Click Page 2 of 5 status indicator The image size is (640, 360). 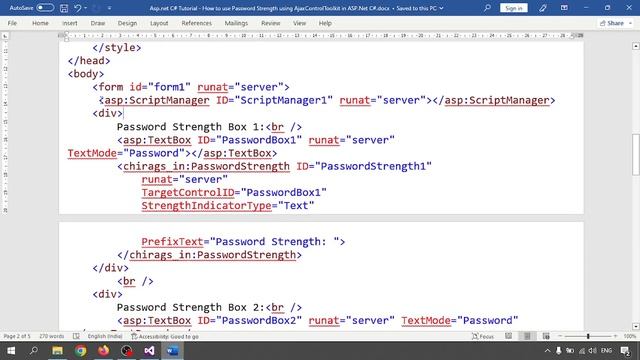point(17,336)
